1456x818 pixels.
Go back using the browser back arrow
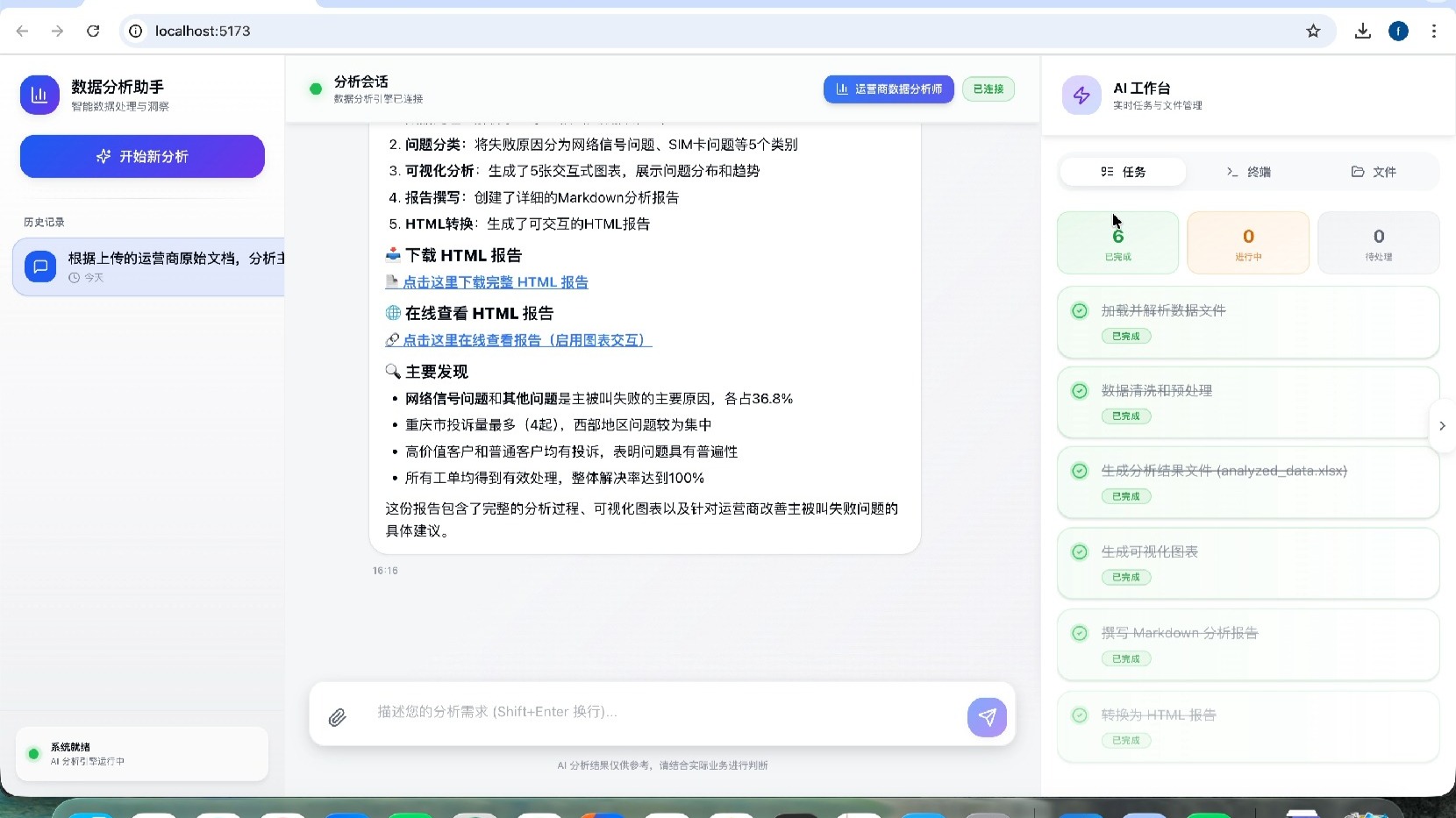23,31
